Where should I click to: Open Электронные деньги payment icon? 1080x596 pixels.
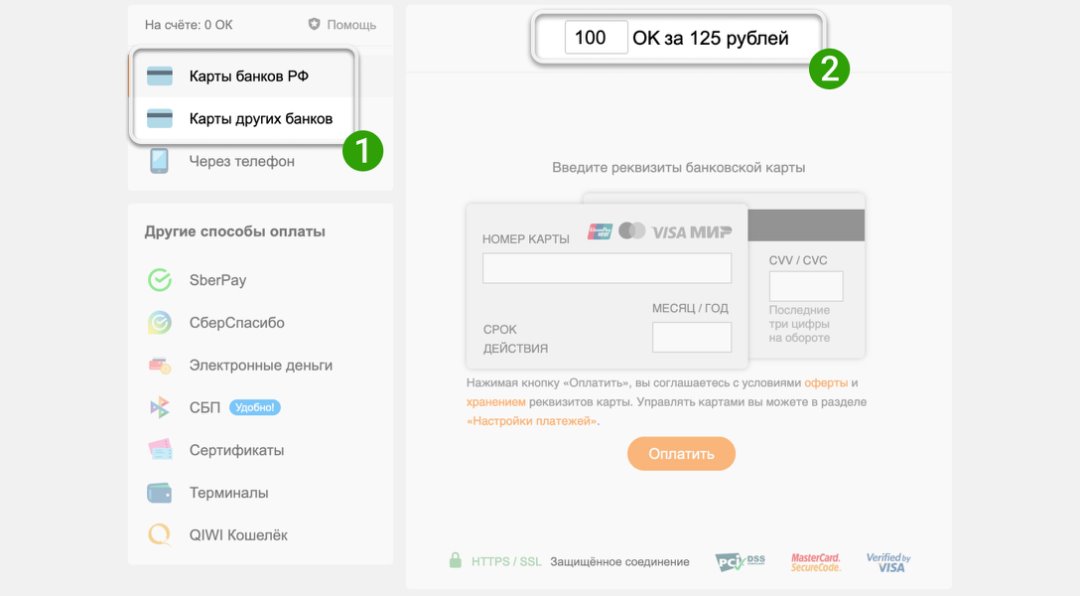tap(160, 365)
